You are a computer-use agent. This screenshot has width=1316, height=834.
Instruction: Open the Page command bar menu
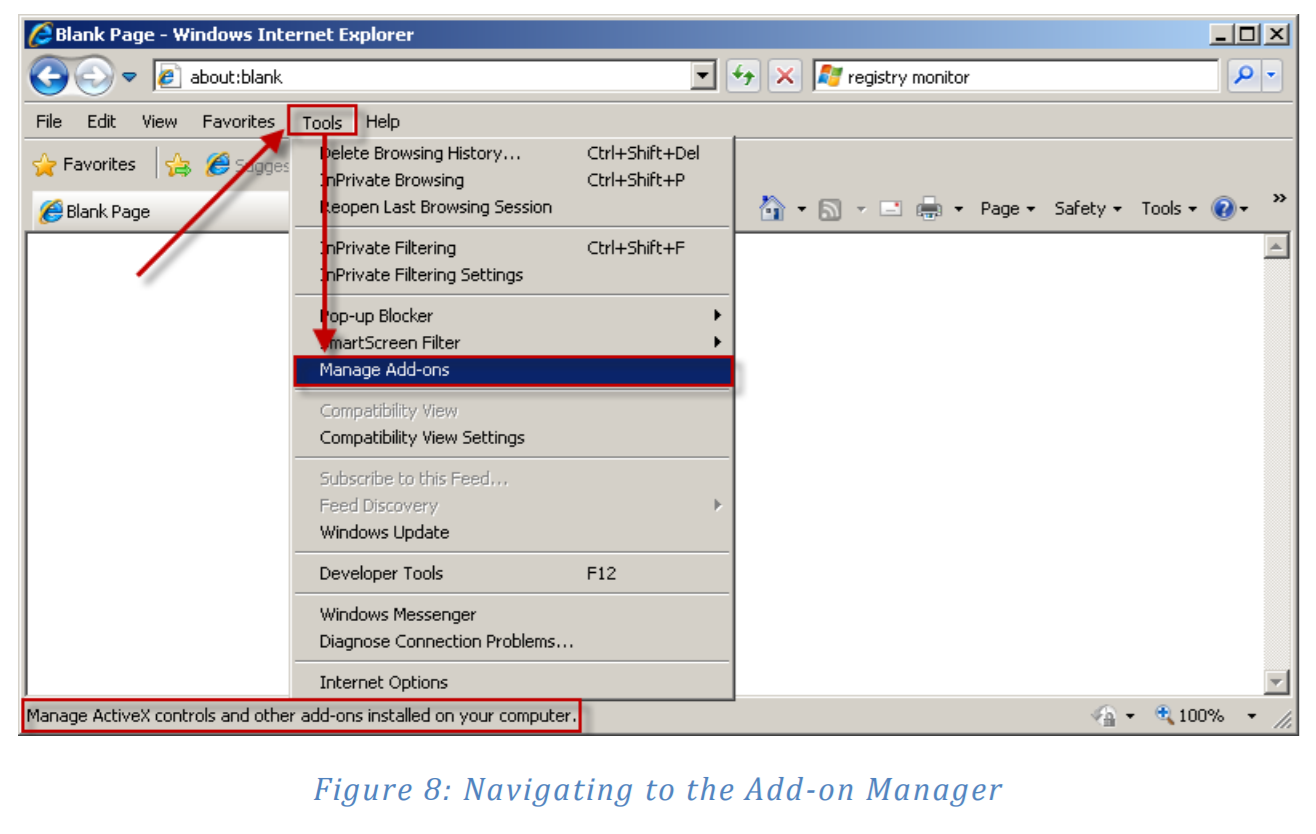1008,208
